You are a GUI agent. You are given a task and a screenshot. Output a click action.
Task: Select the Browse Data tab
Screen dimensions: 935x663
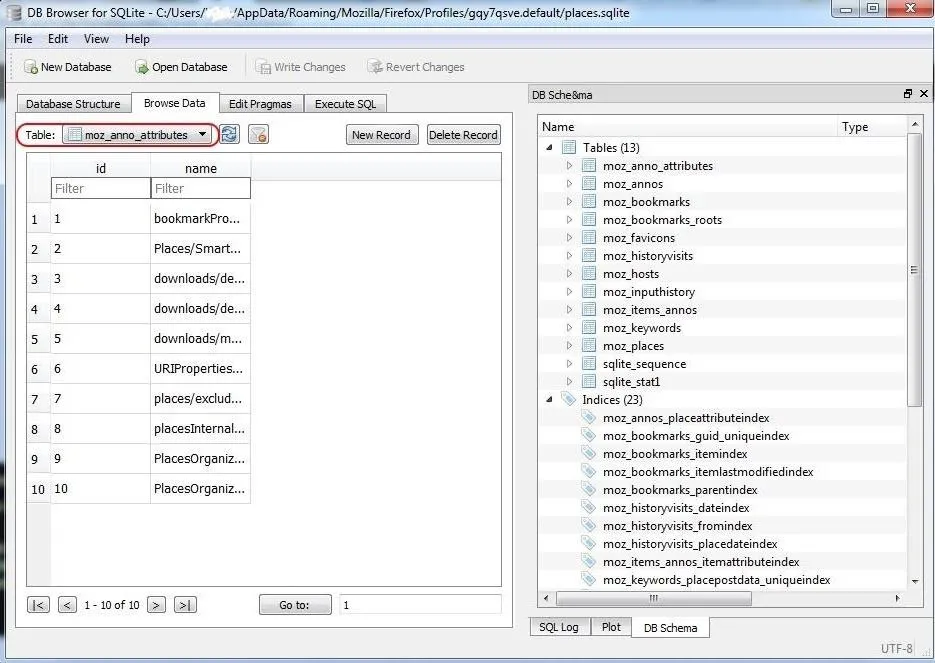coord(175,103)
